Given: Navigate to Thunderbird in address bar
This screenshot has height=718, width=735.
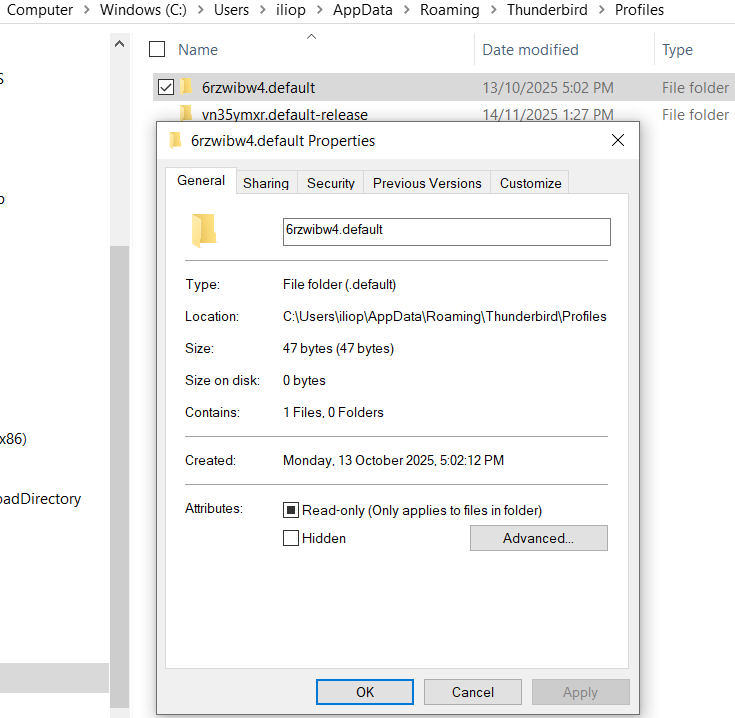Looking at the screenshot, I should tap(547, 10).
